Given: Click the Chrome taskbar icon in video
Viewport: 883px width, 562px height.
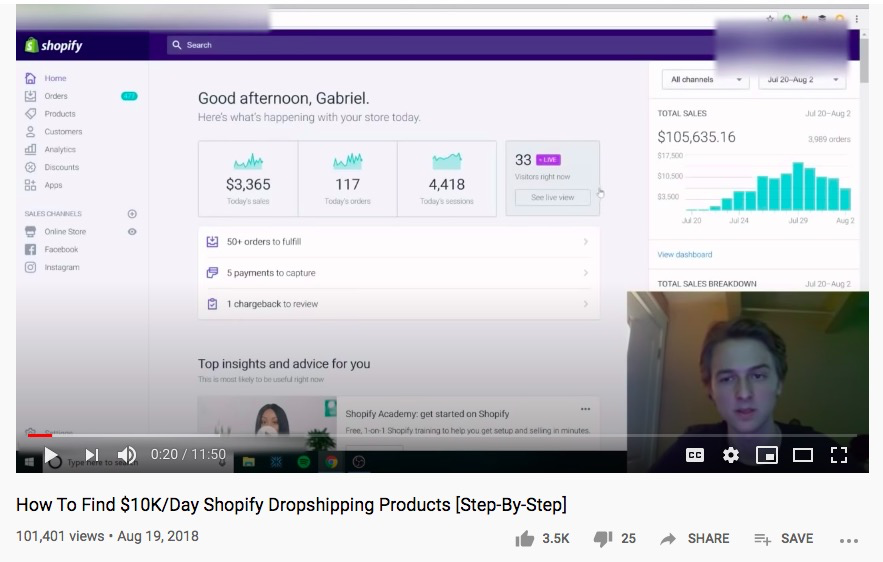Looking at the screenshot, I should click(331, 462).
